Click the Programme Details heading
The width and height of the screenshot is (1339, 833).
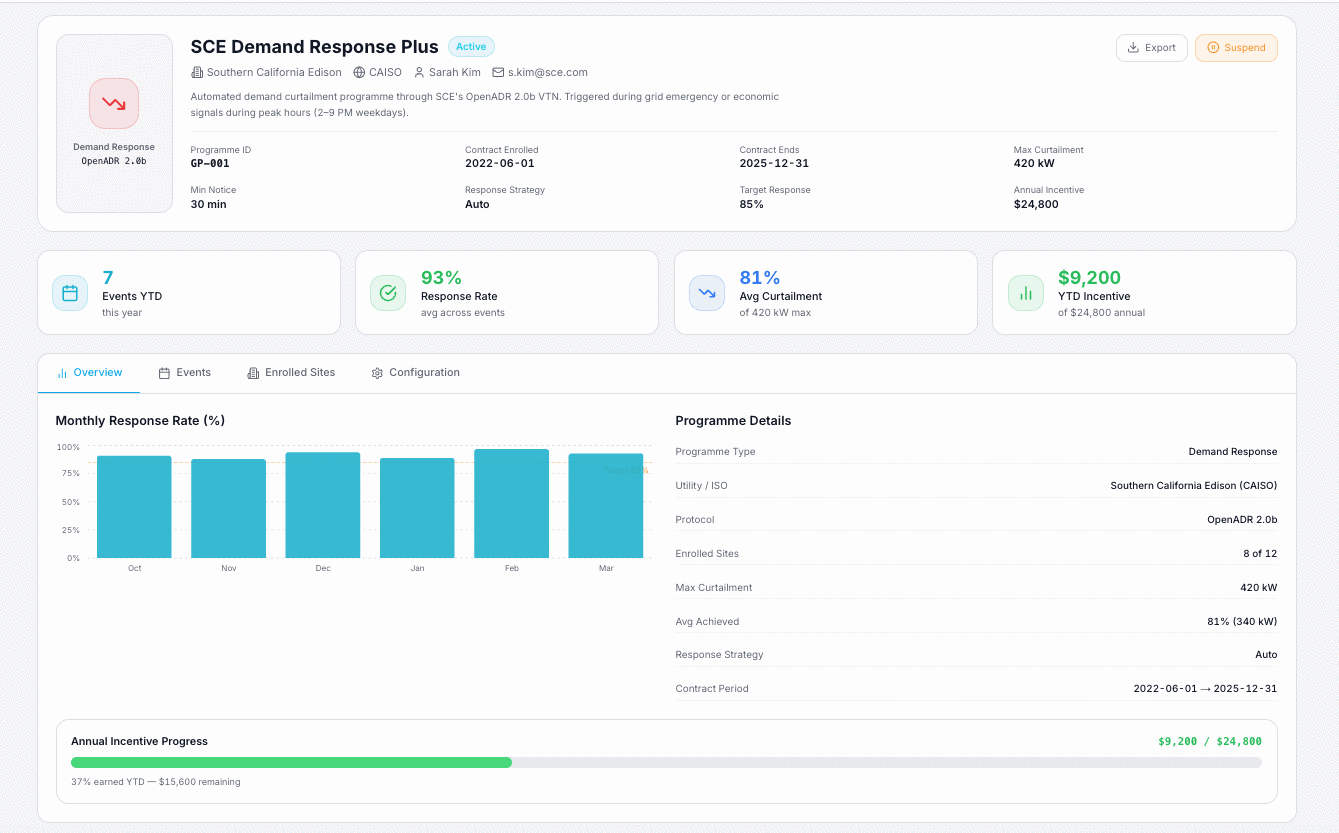733,421
